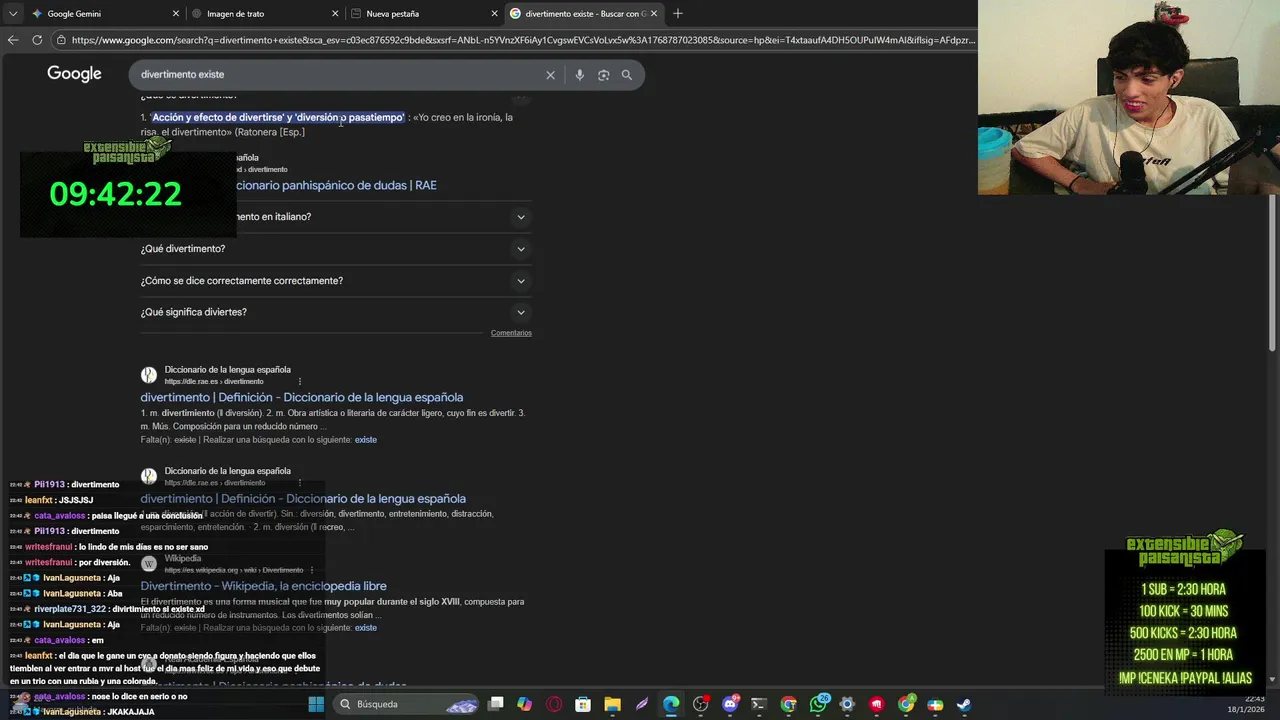This screenshot has height=720, width=1280.
Task: Start a voice search with the microphone
Action: coord(579,75)
